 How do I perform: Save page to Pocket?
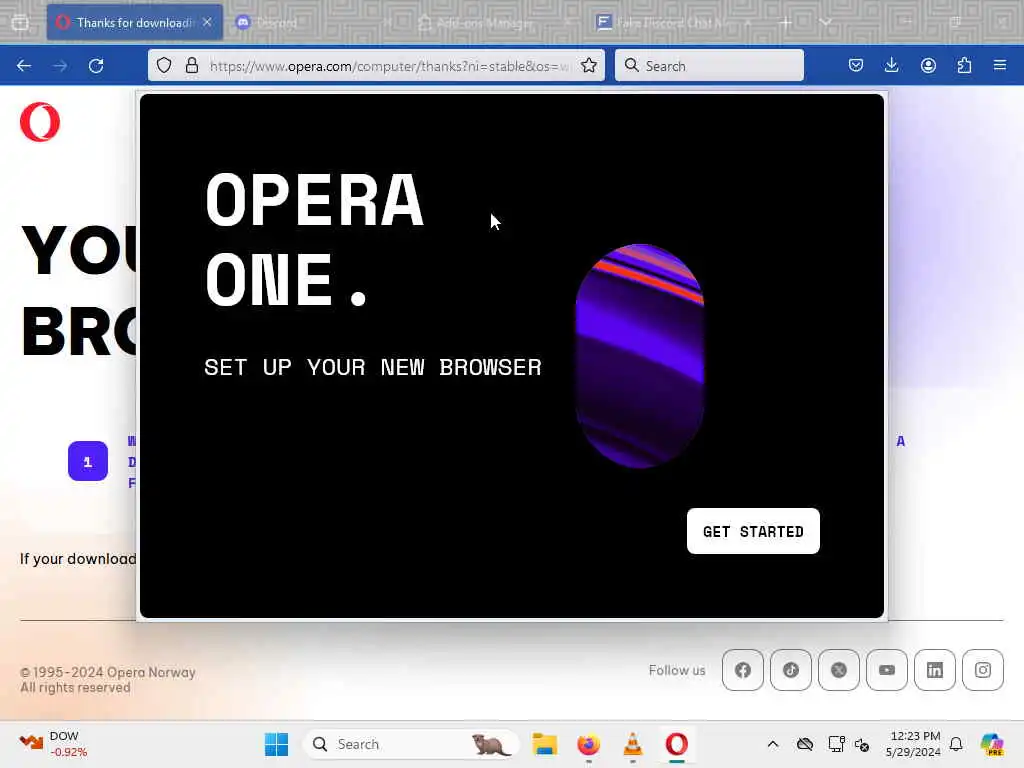click(856, 65)
